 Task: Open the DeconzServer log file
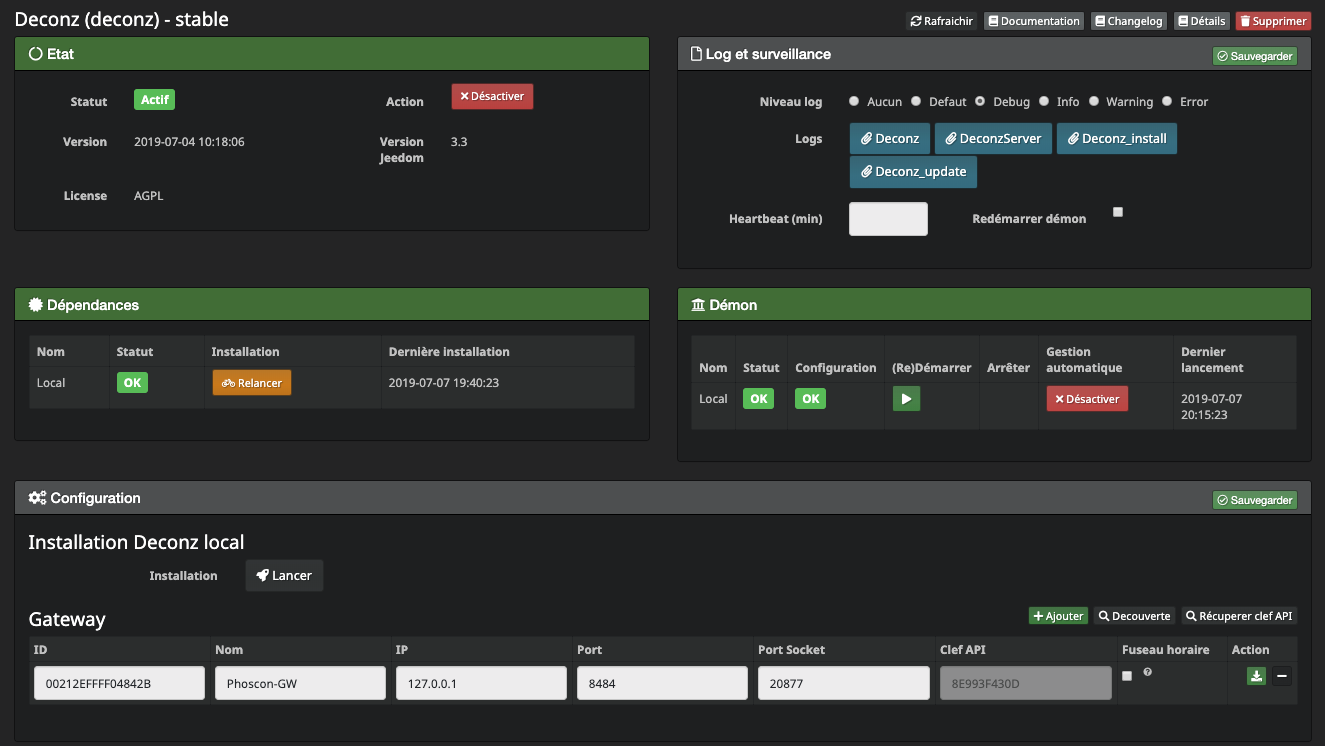pos(993,138)
